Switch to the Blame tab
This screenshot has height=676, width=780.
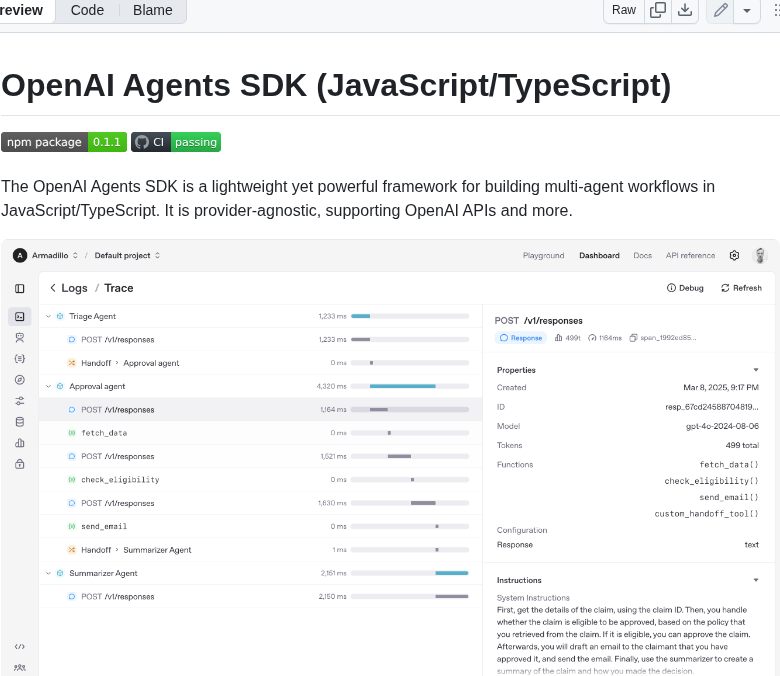click(x=152, y=10)
